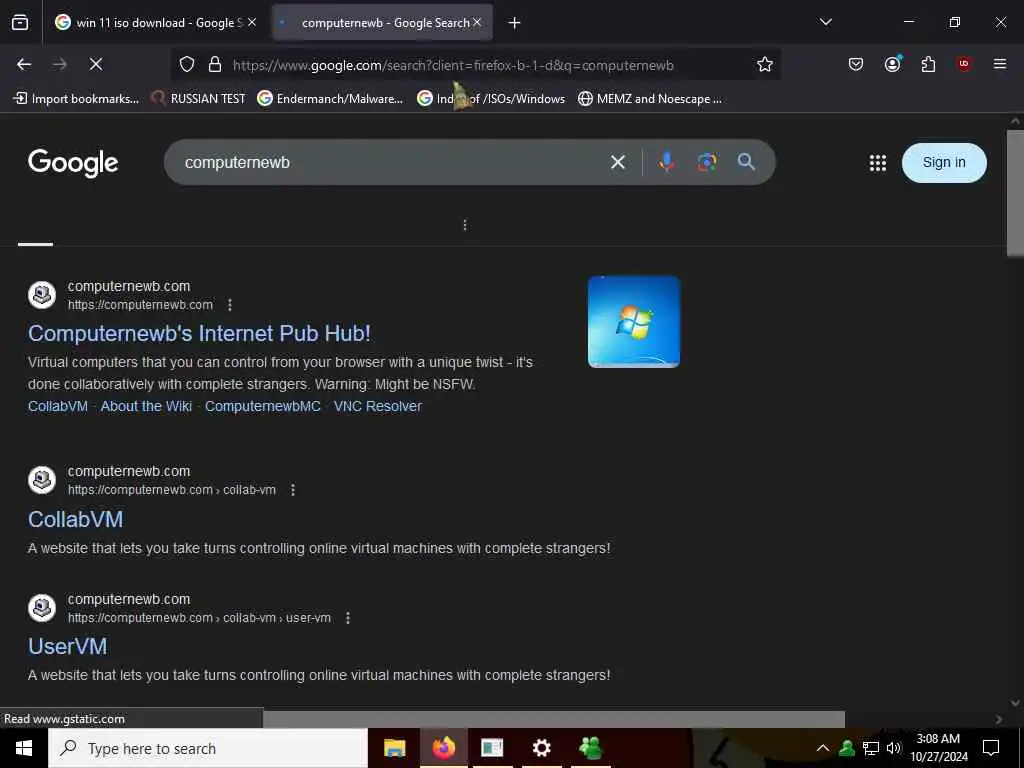The height and width of the screenshot is (768, 1024).
Task: Click the Sign in button
Action: 944,163
